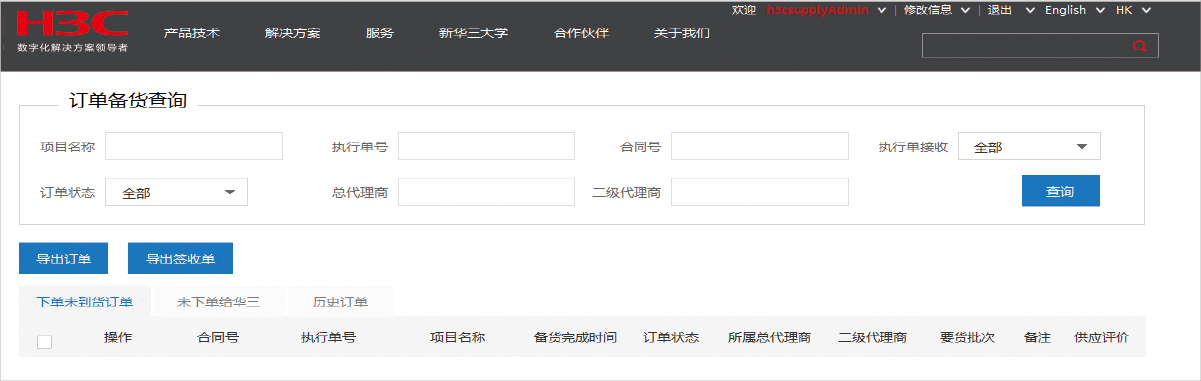Click 所属总代理商 column header
Screen dimensions: 1201x381
point(769,337)
